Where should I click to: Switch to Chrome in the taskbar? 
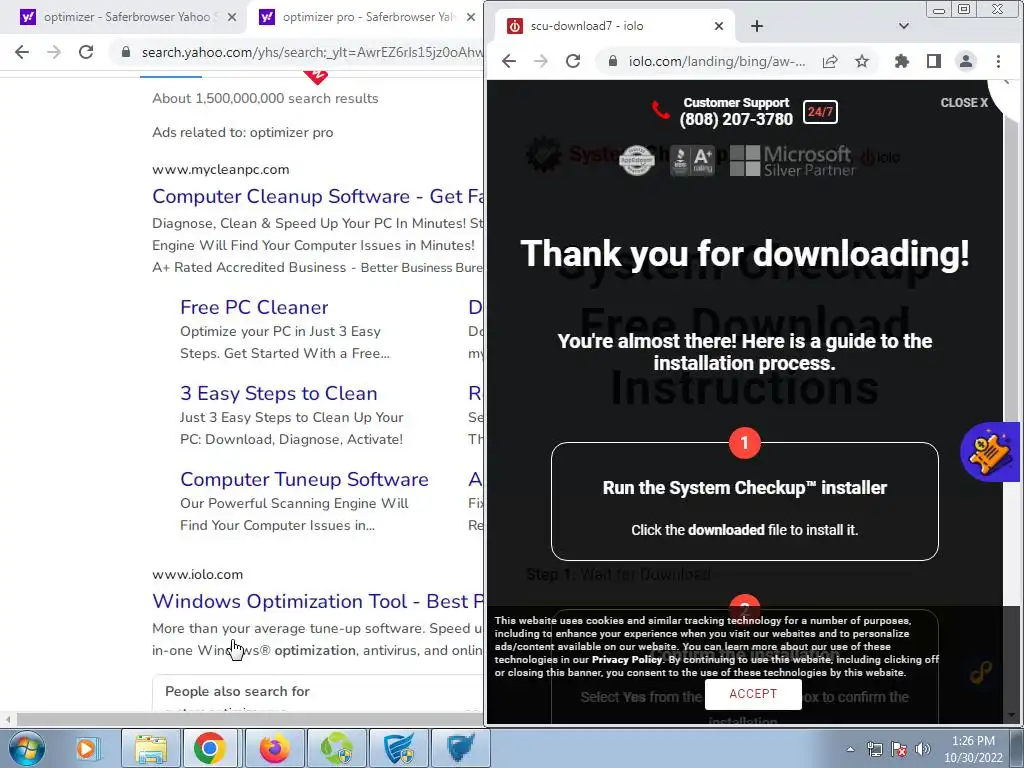[x=210, y=748]
